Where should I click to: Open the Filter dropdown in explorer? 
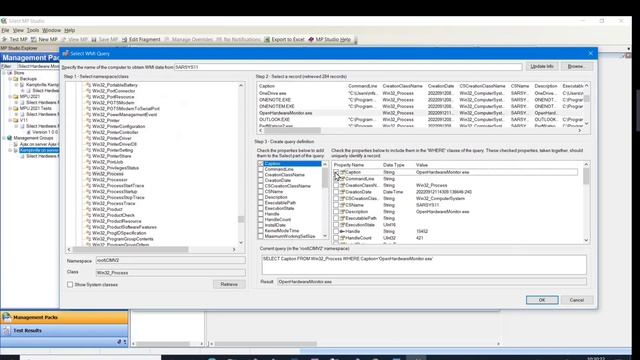click(x=38, y=66)
